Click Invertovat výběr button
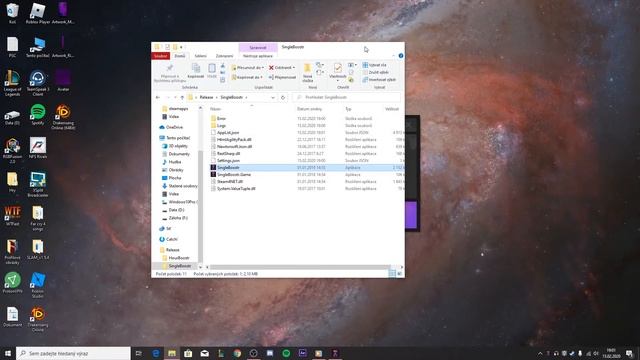Screen dimensions: 640x360 click(379, 80)
